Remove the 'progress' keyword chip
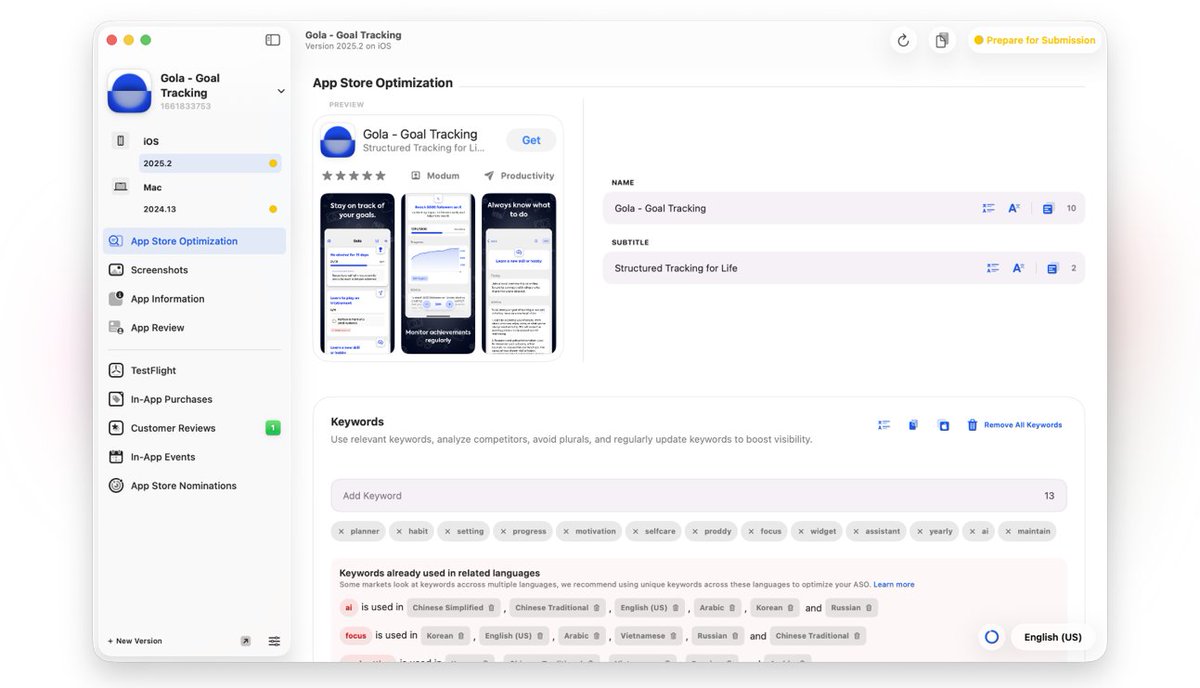 pyautogui.click(x=503, y=532)
